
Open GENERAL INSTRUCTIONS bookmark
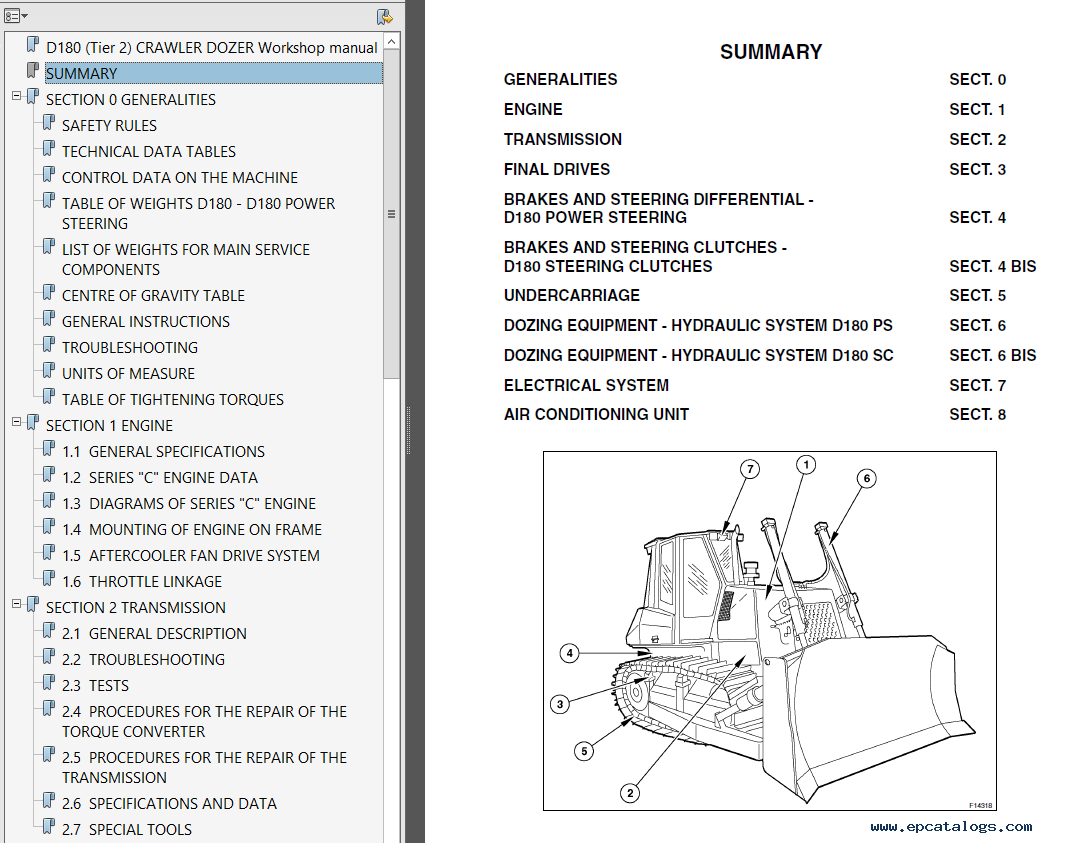click(x=146, y=322)
